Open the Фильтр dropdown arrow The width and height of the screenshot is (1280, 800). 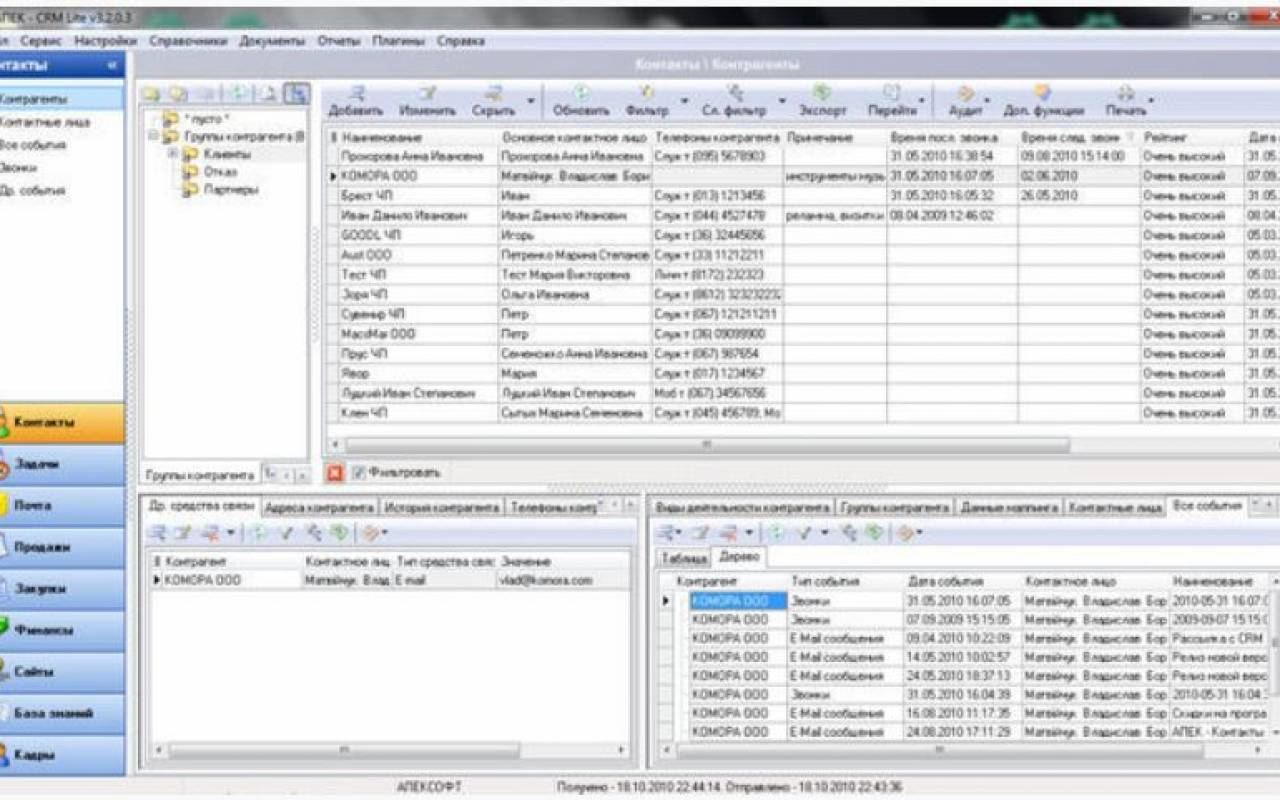pos(685,100)
